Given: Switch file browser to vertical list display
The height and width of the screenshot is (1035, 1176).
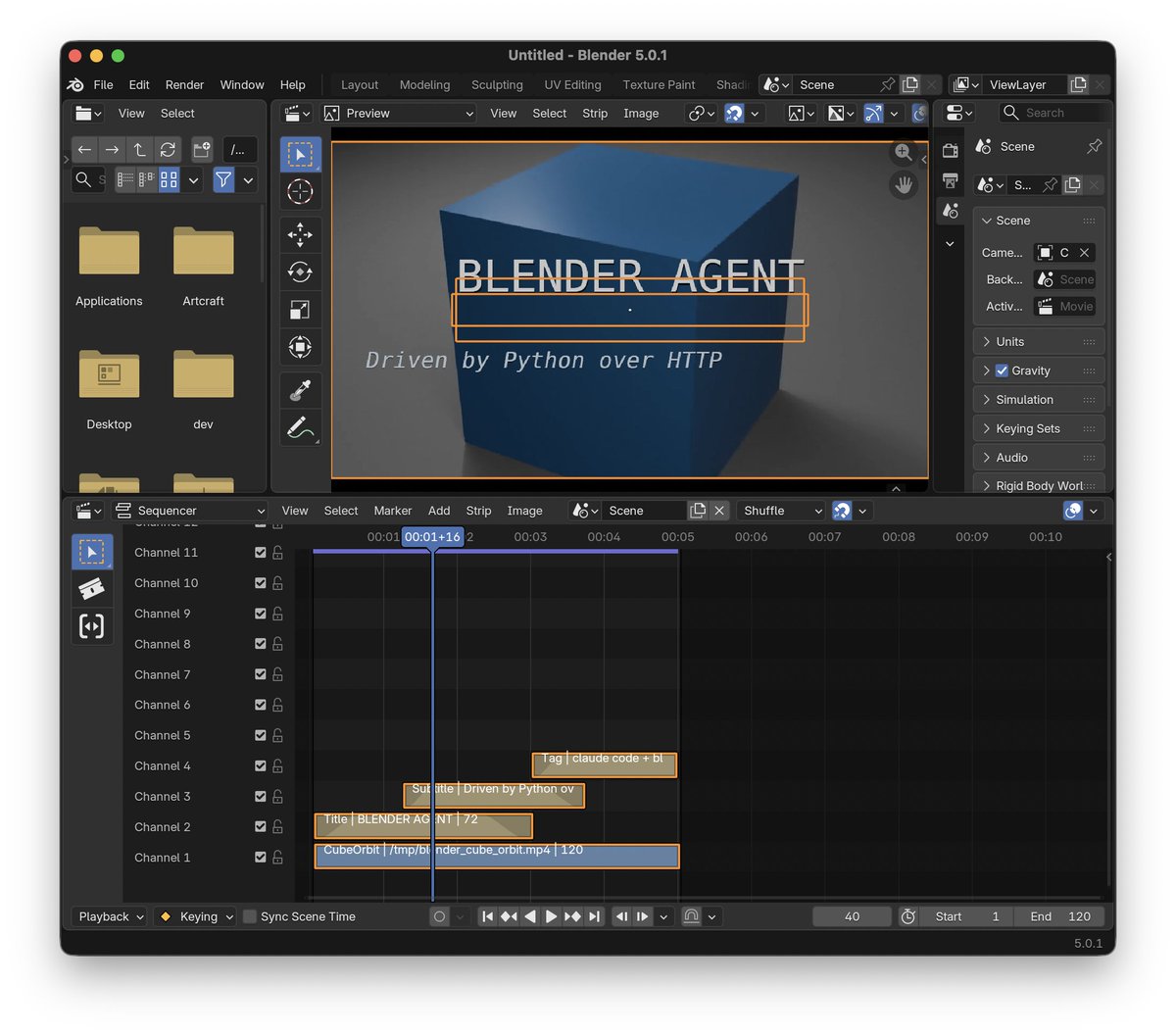Looking at the screenshot, I should (124, 179).
